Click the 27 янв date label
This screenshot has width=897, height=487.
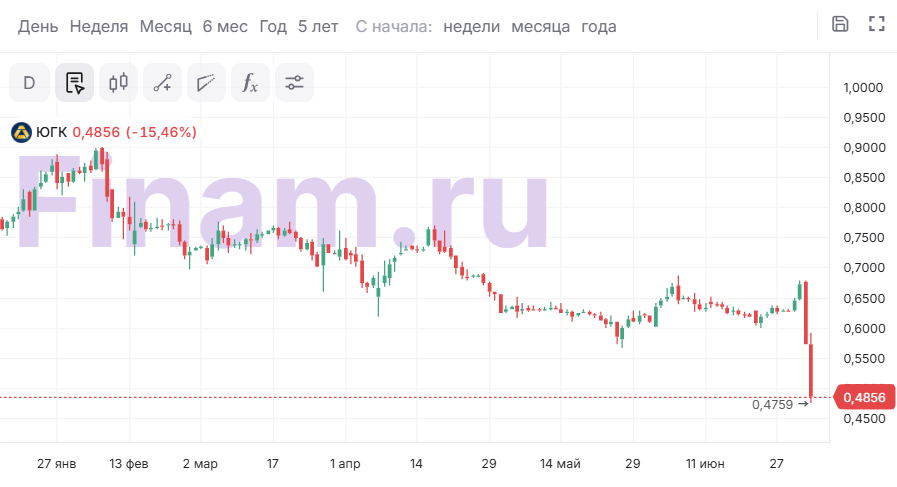coord(57,464)
